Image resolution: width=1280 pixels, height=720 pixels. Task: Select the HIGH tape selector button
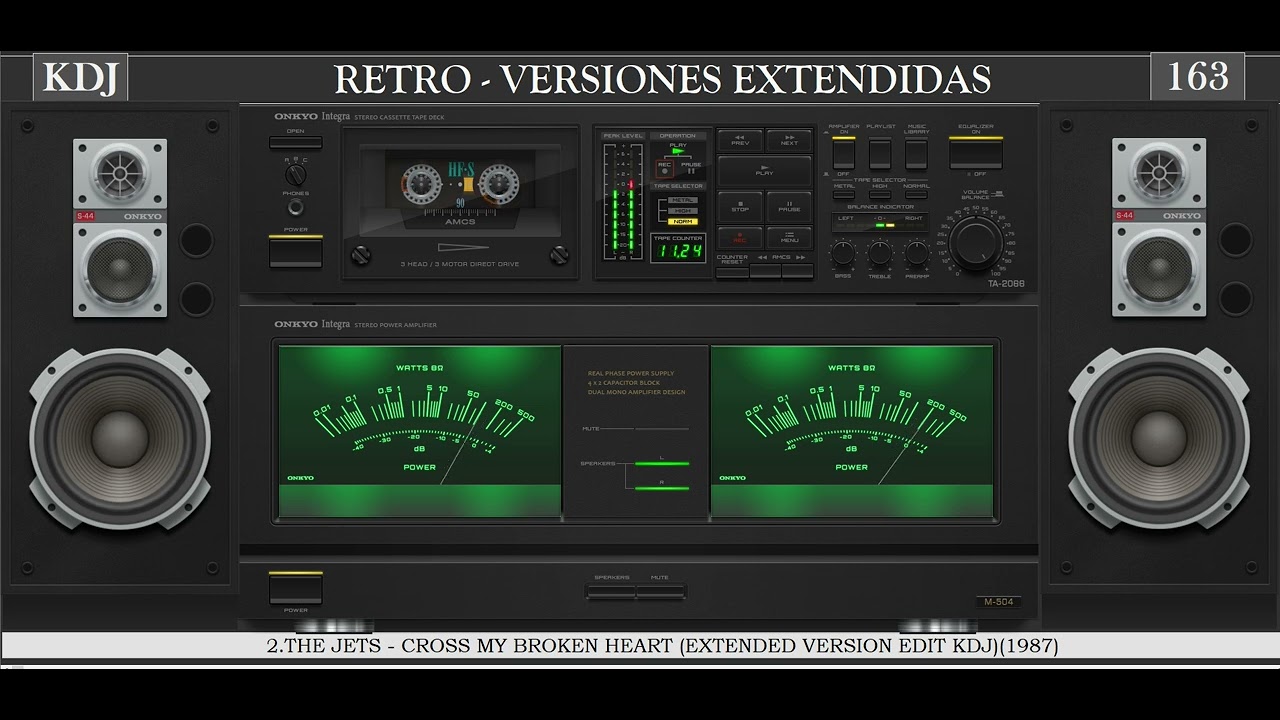click(880, 195)
